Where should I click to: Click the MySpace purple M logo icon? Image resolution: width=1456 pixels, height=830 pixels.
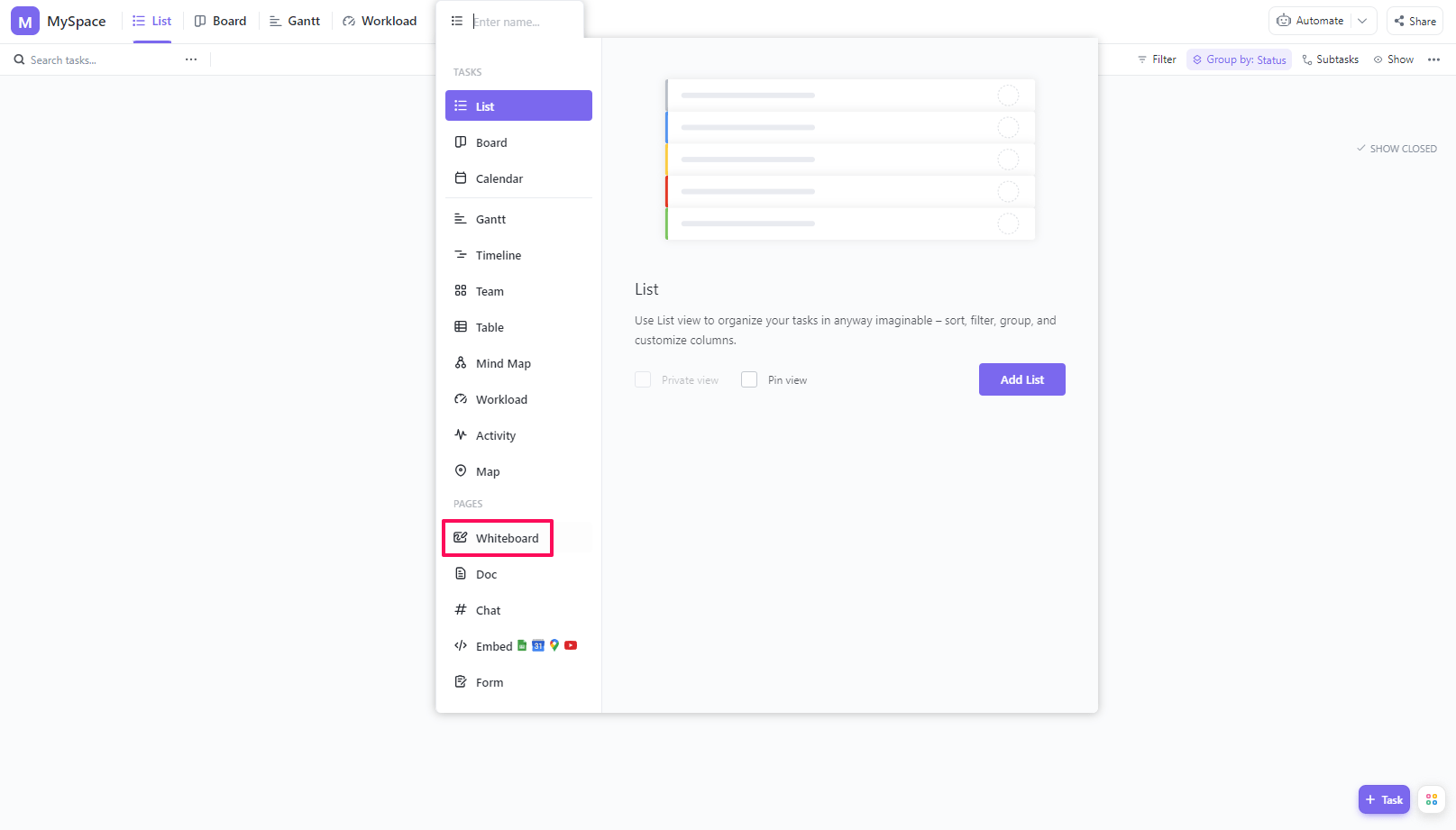(25, 22)
